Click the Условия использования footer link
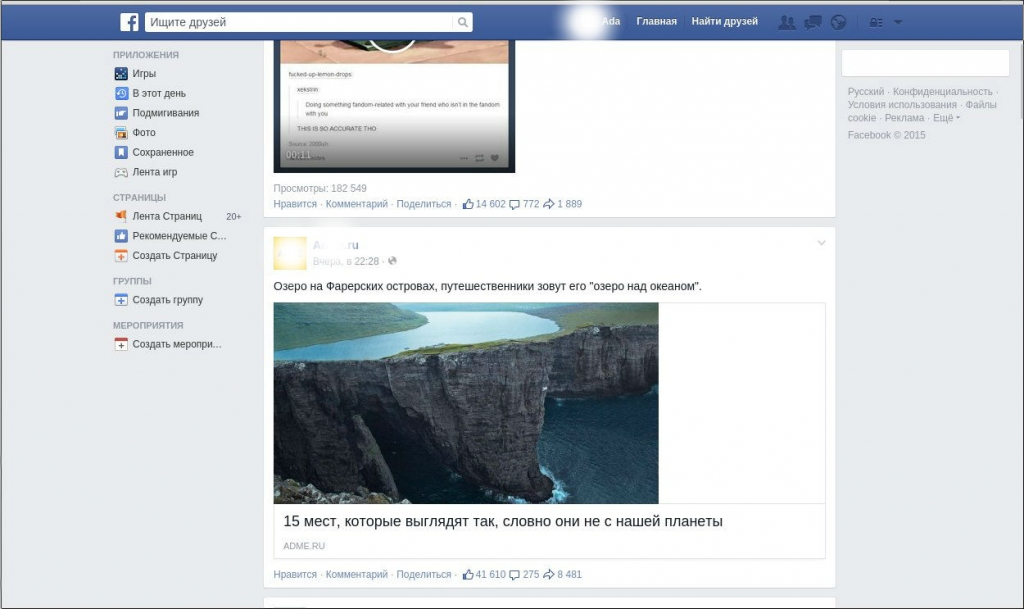Viewport: 1024px width, 609px height. (x=902, y=104)
